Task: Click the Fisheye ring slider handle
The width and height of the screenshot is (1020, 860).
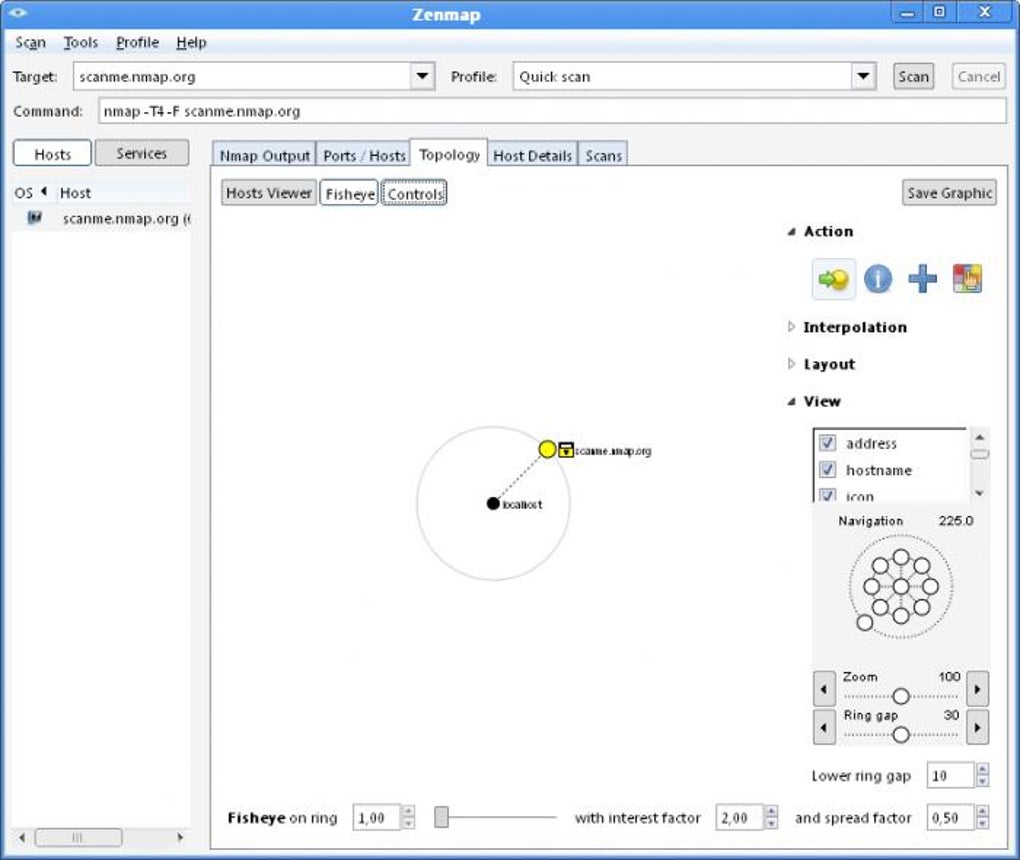Action: point(442,817)
